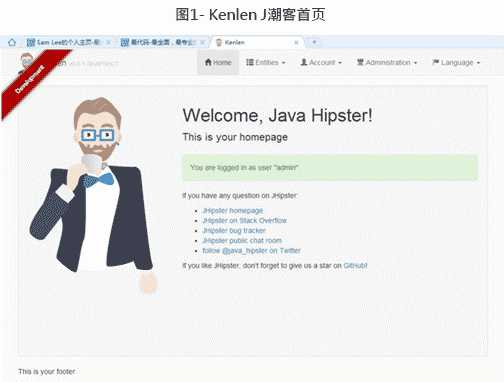Viewport: 504px width, 382px height.
Task: Click the favicon on the Kenlen tab
Action: pos(219,42)
